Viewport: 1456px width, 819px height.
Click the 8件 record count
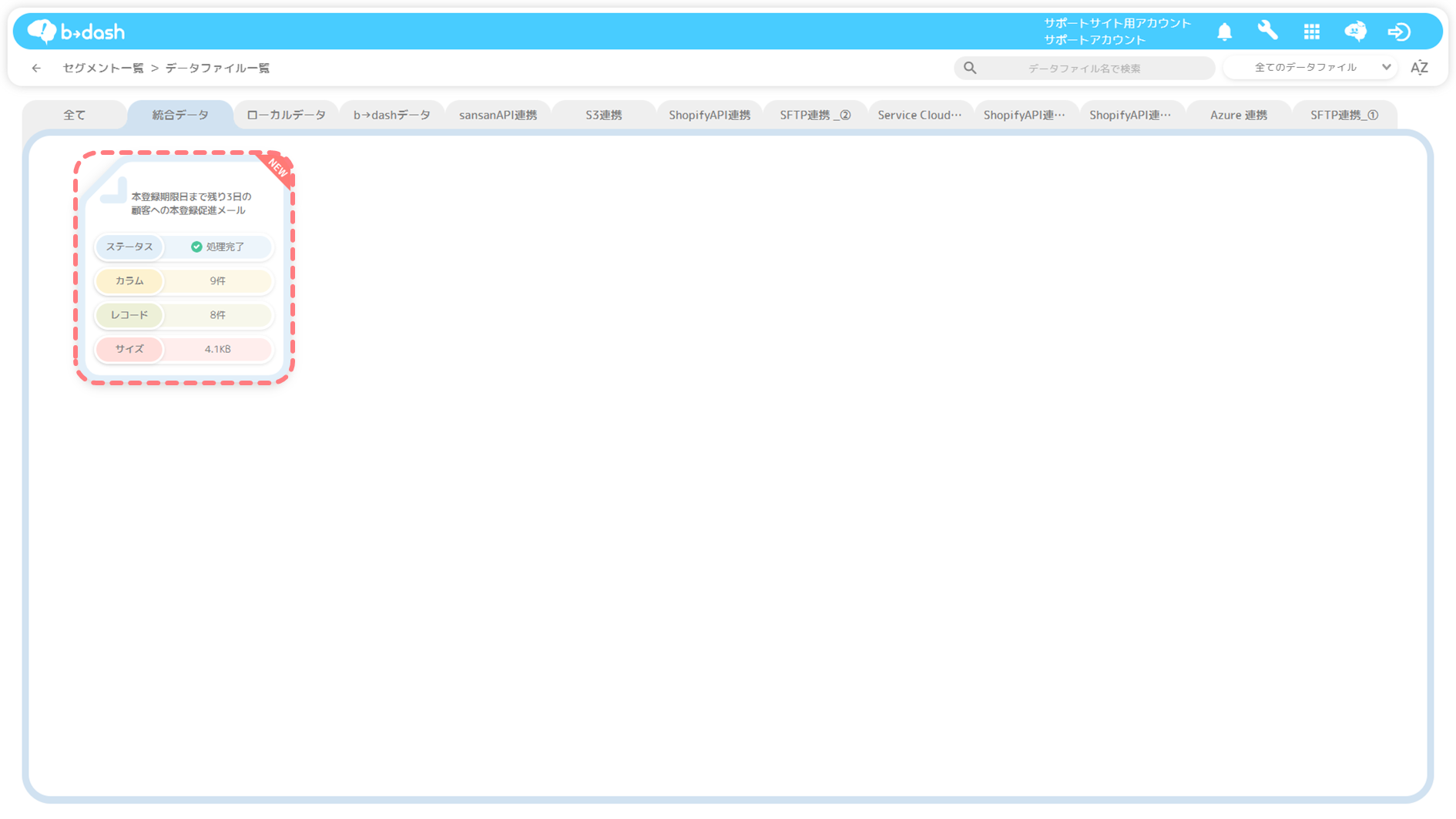point(218,315)
